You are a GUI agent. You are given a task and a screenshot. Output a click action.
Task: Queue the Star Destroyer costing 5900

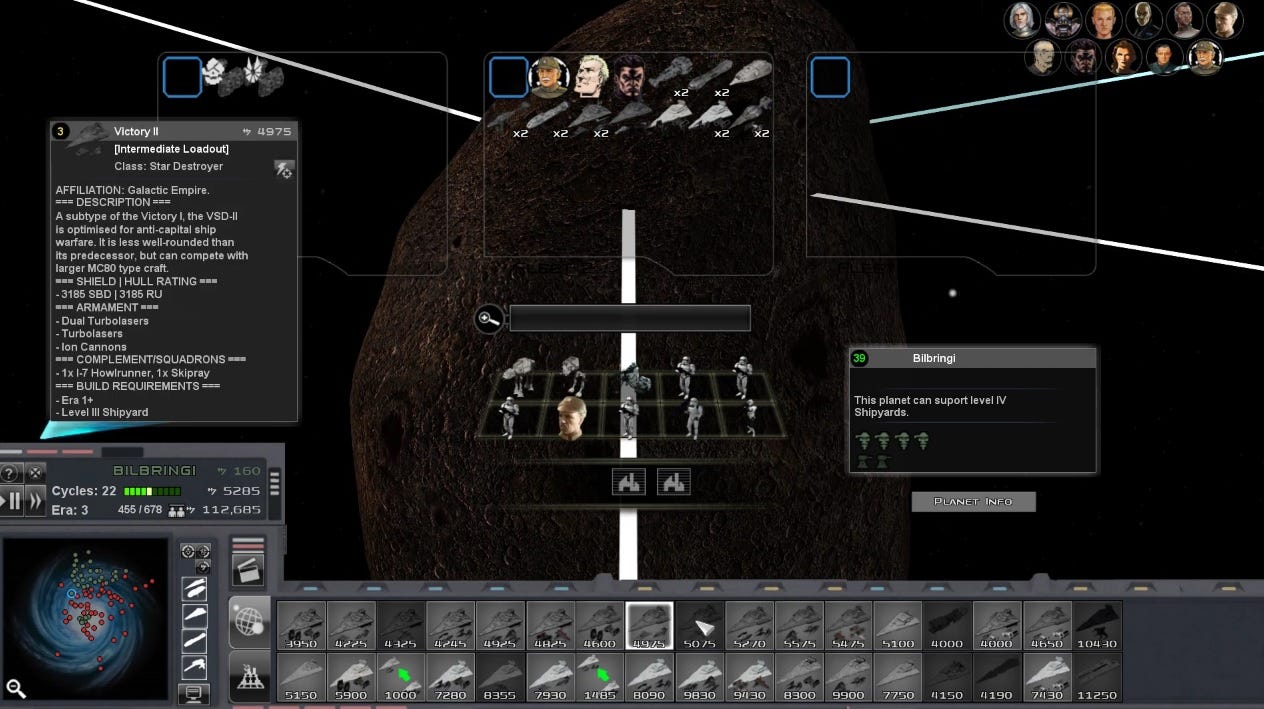tap(351, 678)
